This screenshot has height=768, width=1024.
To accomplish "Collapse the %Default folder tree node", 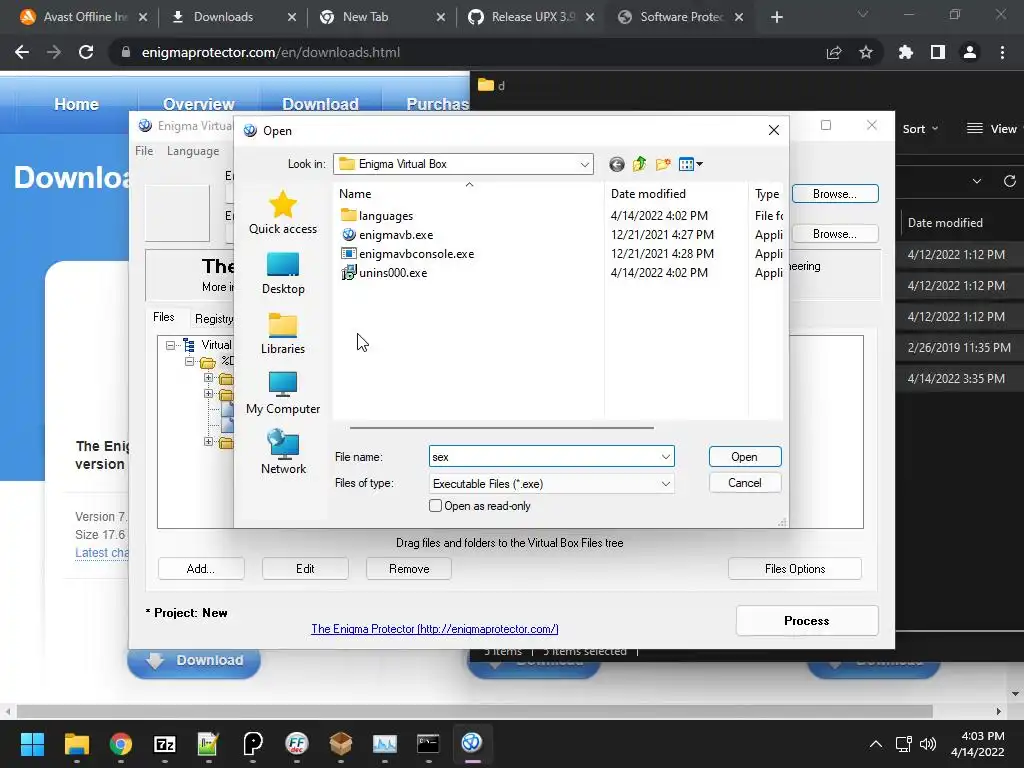I will click(x=189, y=361).
